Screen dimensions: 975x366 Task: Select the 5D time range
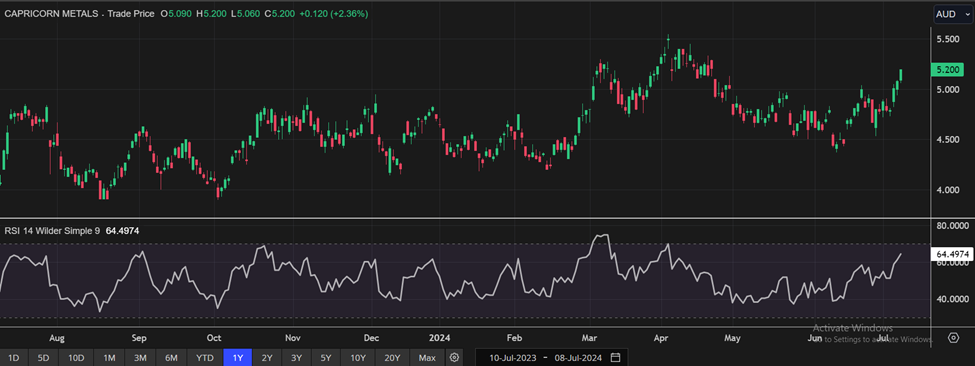(43, 358)
